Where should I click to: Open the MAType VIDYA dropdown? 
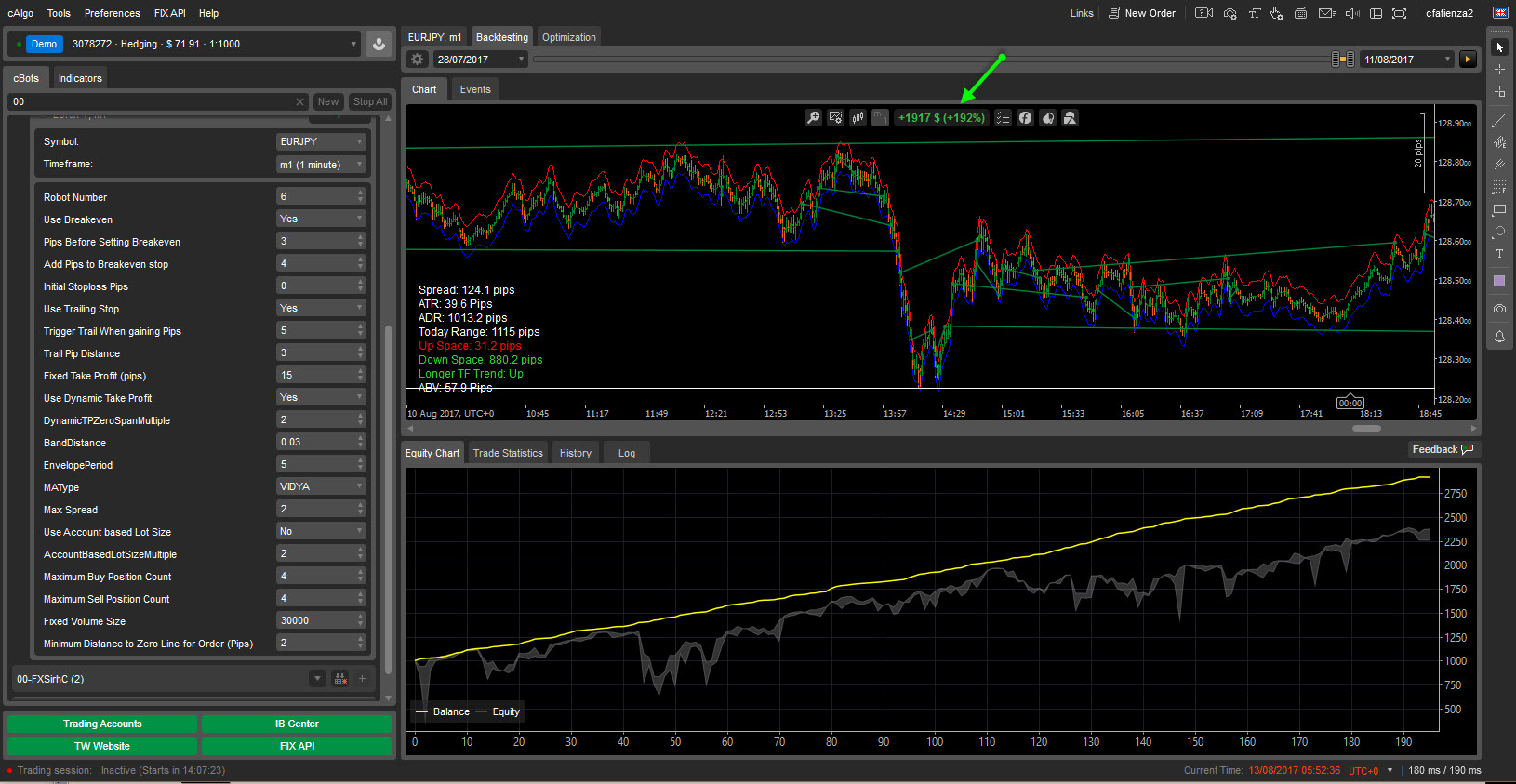[x=321, y=486]
